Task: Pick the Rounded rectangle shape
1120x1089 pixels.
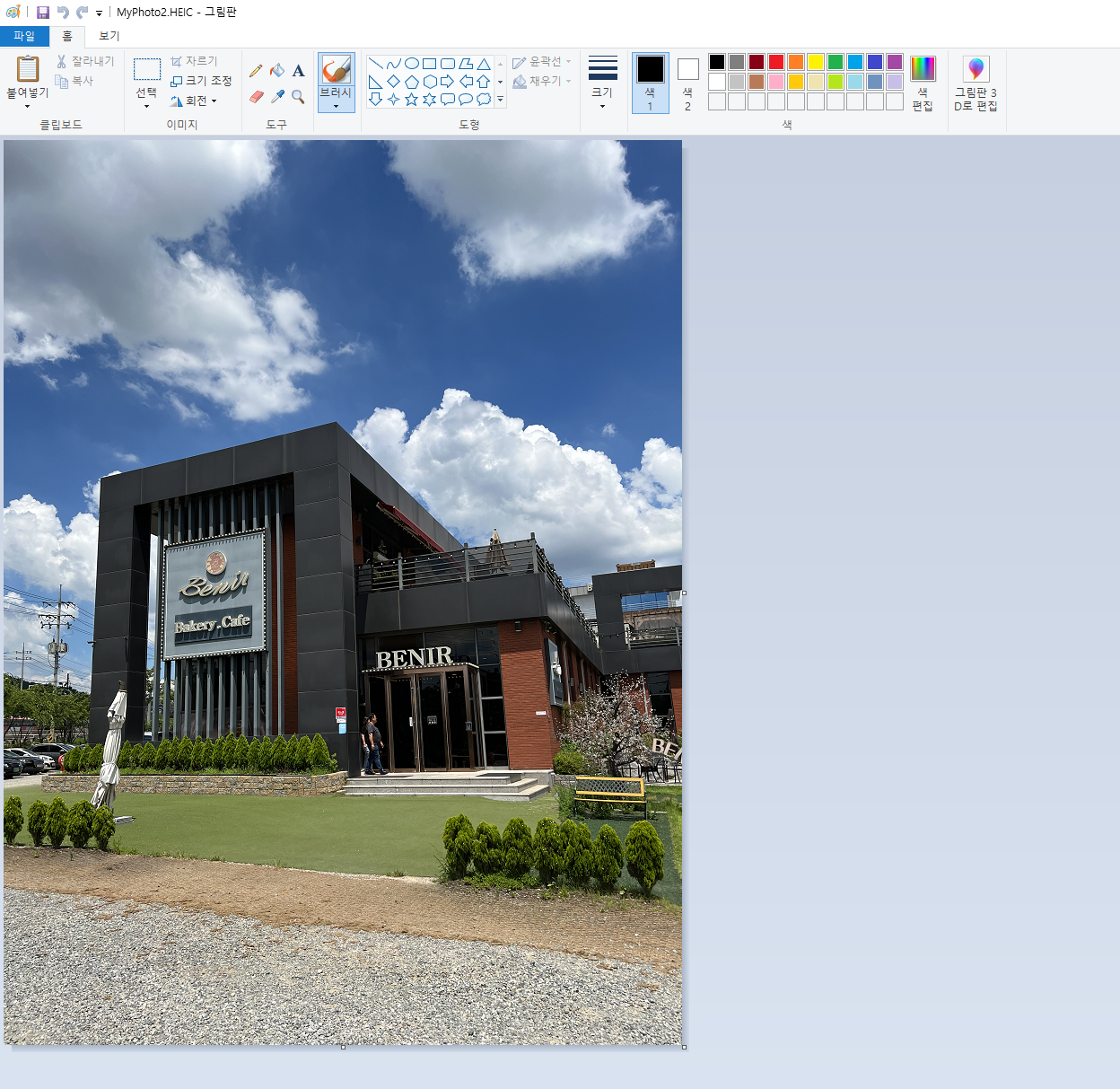Action: pyautogui.click(x=448, y=64)
